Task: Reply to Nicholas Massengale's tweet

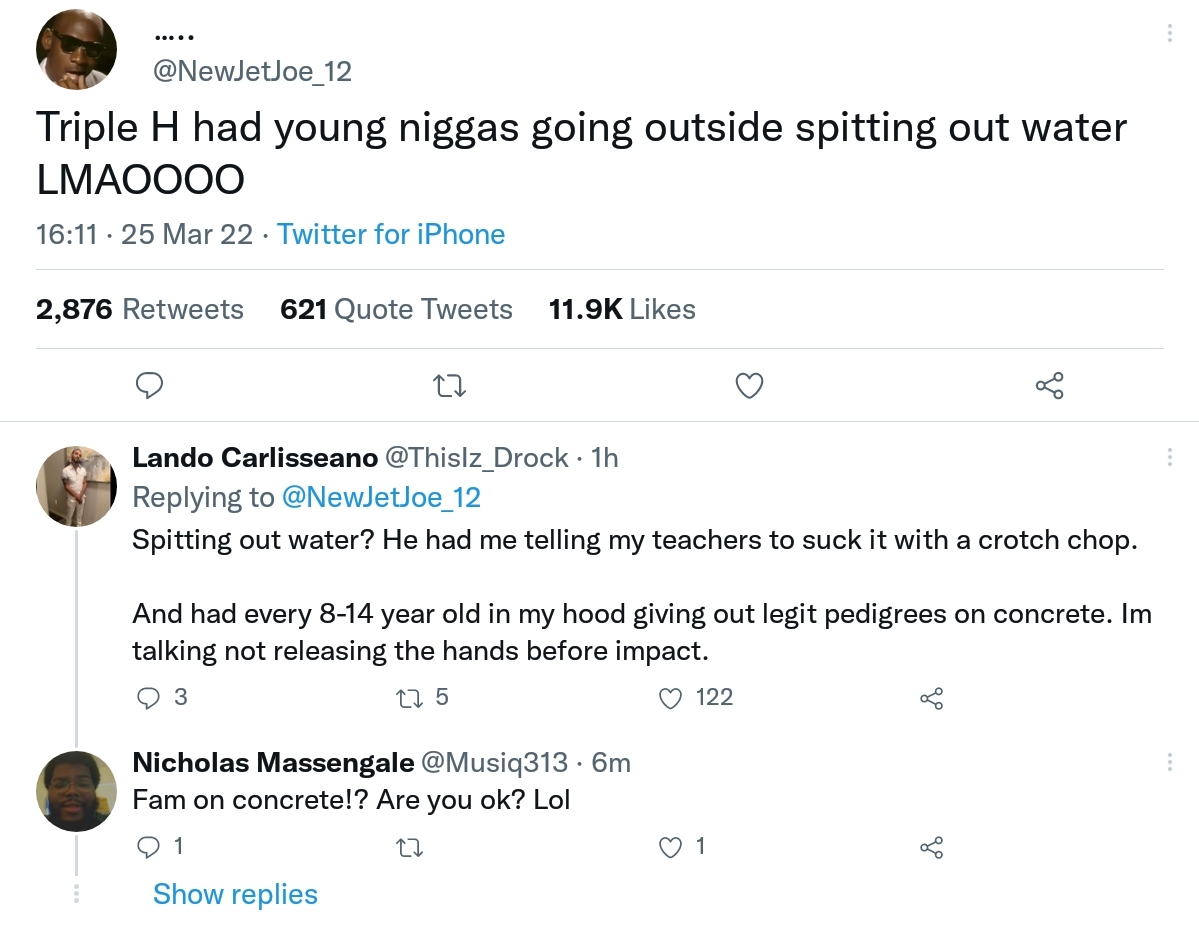Action: pos(148,848)
